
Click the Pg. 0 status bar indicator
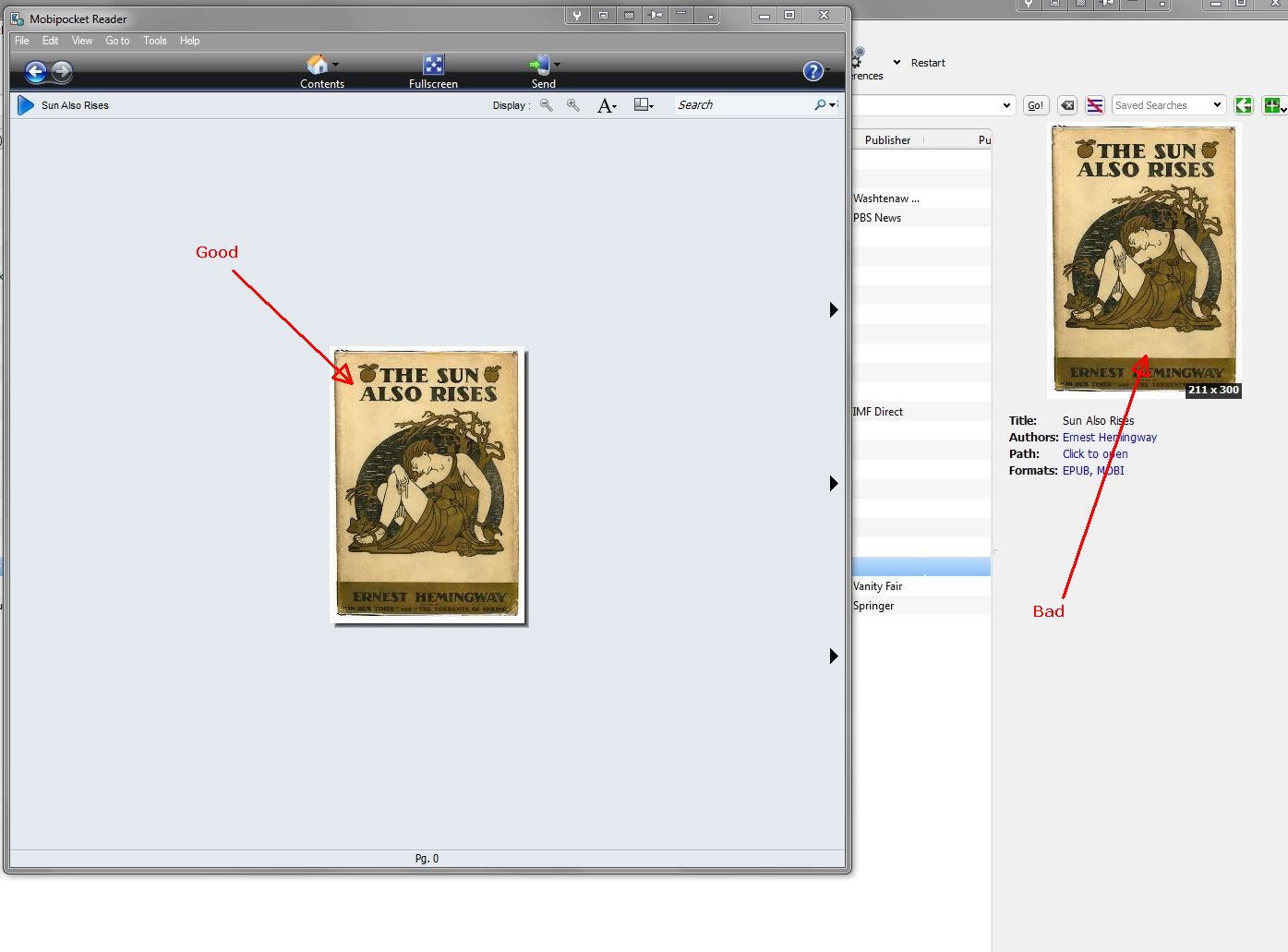(427, 859)
